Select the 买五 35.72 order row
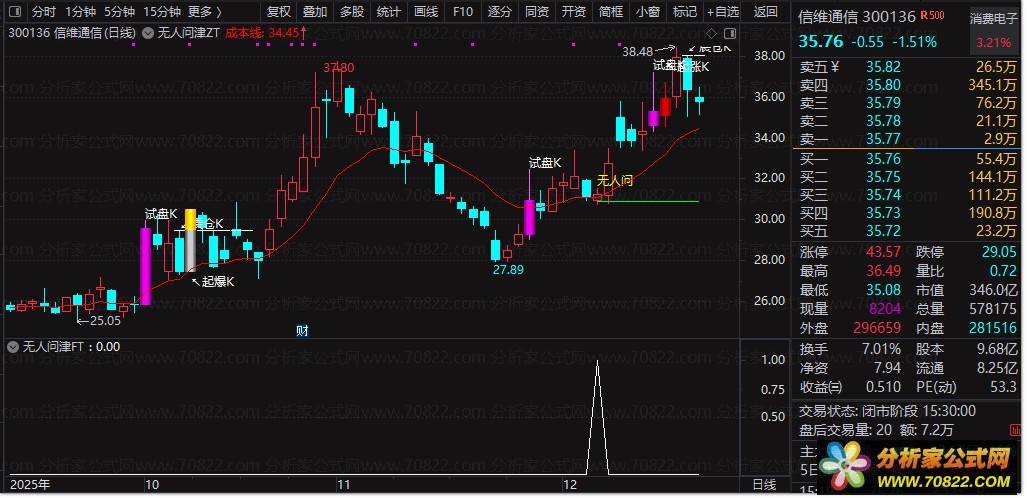Image resolution: width=1027 pixels, height=498 pixels. click(909, 231)
